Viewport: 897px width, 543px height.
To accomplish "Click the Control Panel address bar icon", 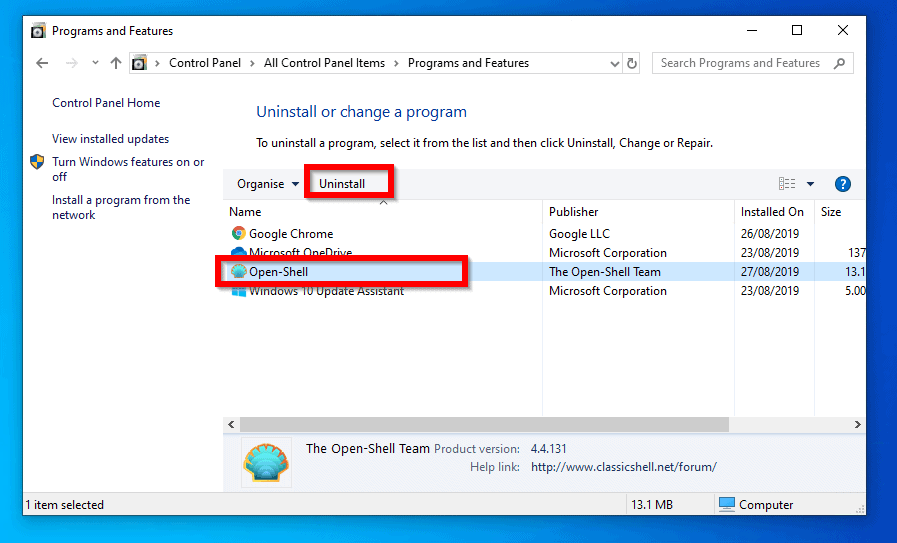I will coord(139,63).
